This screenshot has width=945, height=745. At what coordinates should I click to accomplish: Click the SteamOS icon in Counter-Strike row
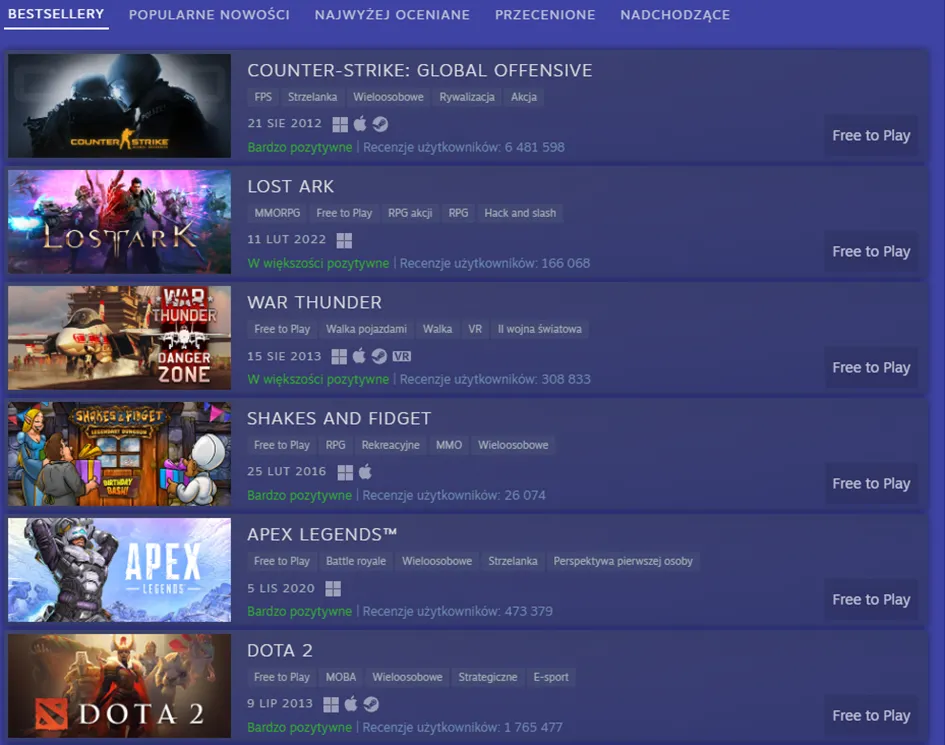[380, 124]
